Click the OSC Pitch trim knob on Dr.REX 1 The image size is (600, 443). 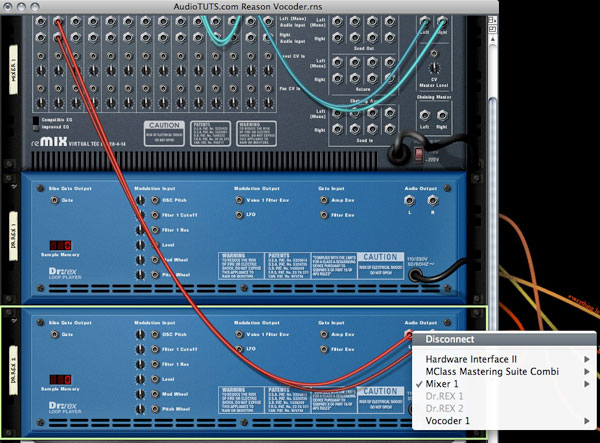(140, 200)
